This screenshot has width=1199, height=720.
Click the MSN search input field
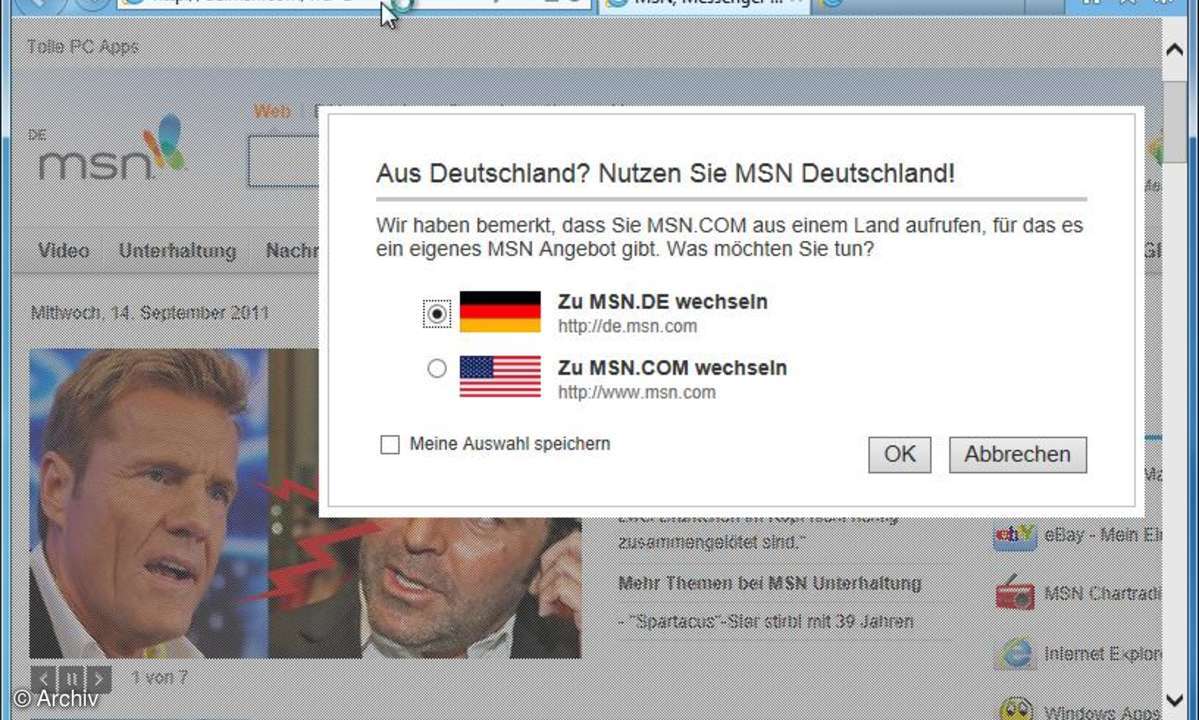[284, 161]
